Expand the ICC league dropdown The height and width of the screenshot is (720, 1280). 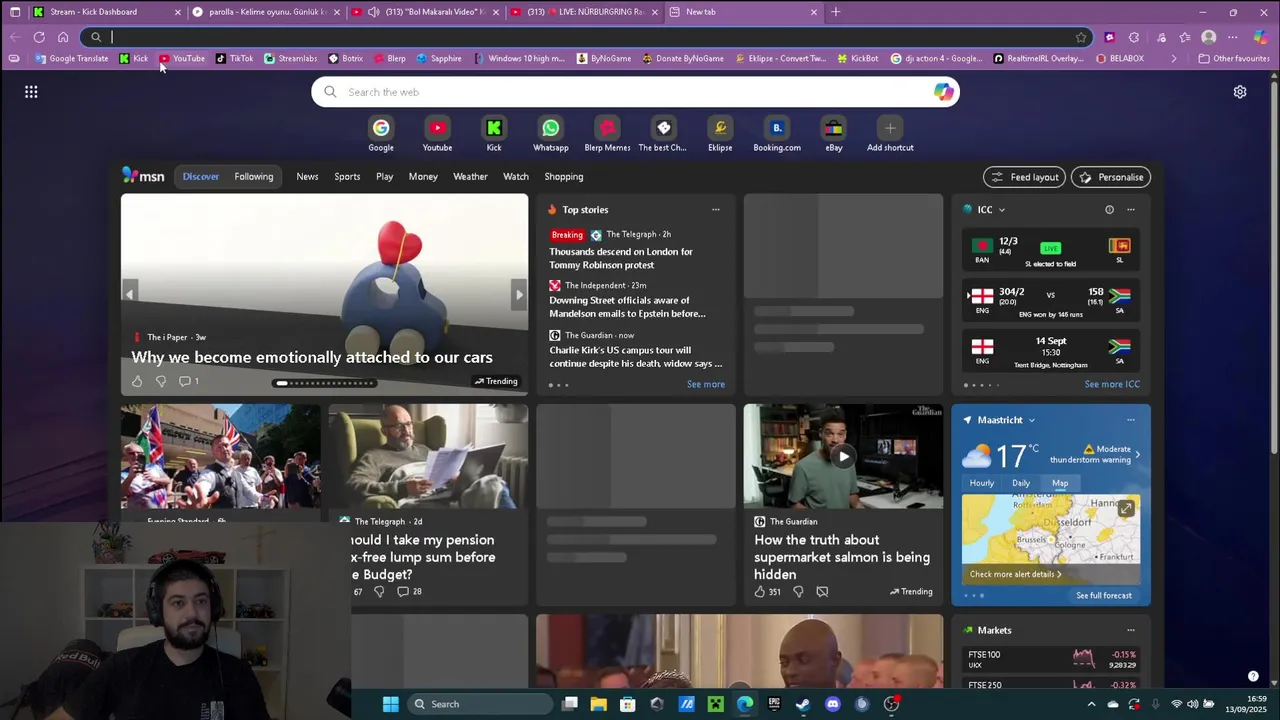[x=1001, y=210]
